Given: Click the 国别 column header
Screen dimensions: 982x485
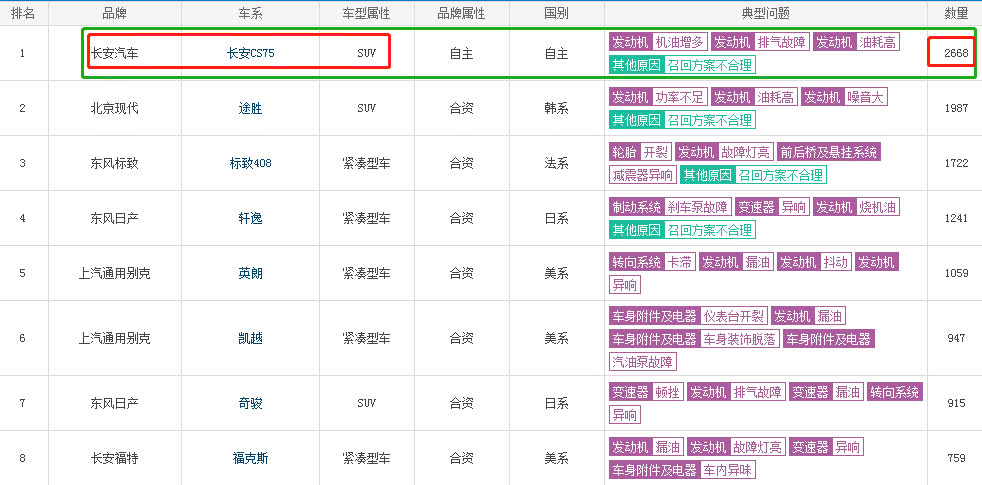Looking at the screenshot, I should point(557,13).
